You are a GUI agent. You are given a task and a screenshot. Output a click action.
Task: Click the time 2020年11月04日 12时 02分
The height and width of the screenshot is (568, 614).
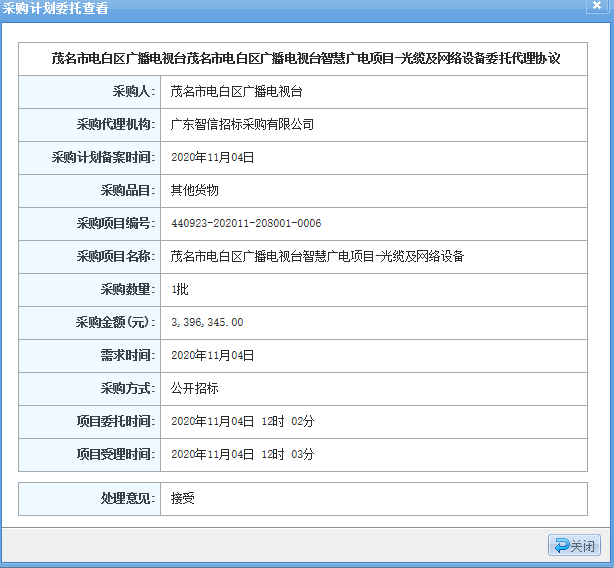(243, 421)
